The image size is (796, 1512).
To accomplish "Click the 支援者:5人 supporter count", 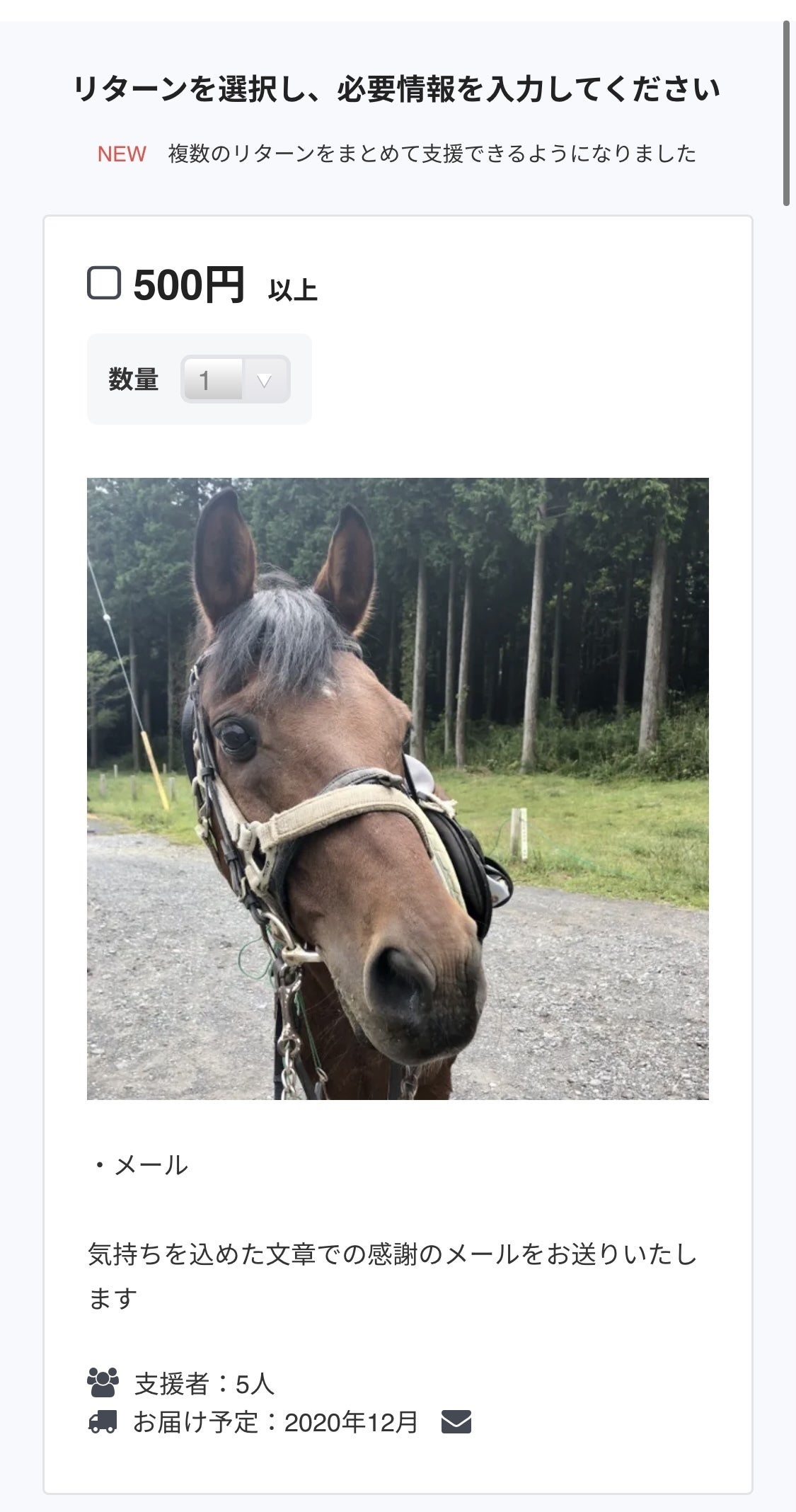I will [x=204, y=1383].
